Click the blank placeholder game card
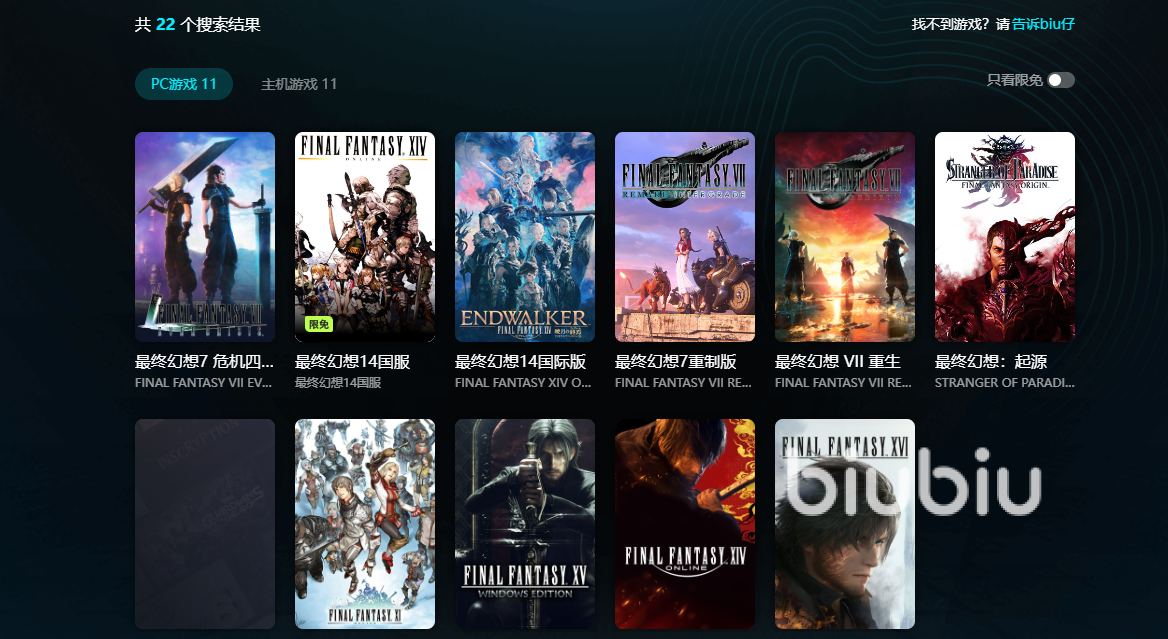 [x=205, y=524]
